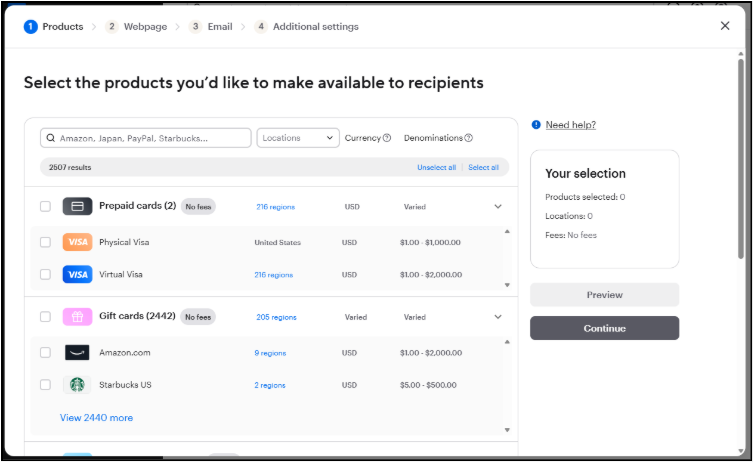Click the Continue button
Screen dimensions: 754x462
[x=604, y=328]
